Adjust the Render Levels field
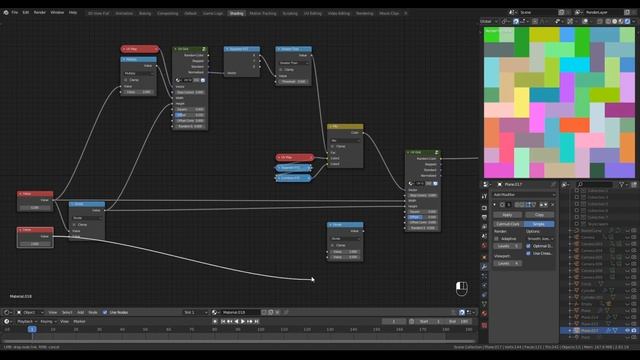 point(507,246)
